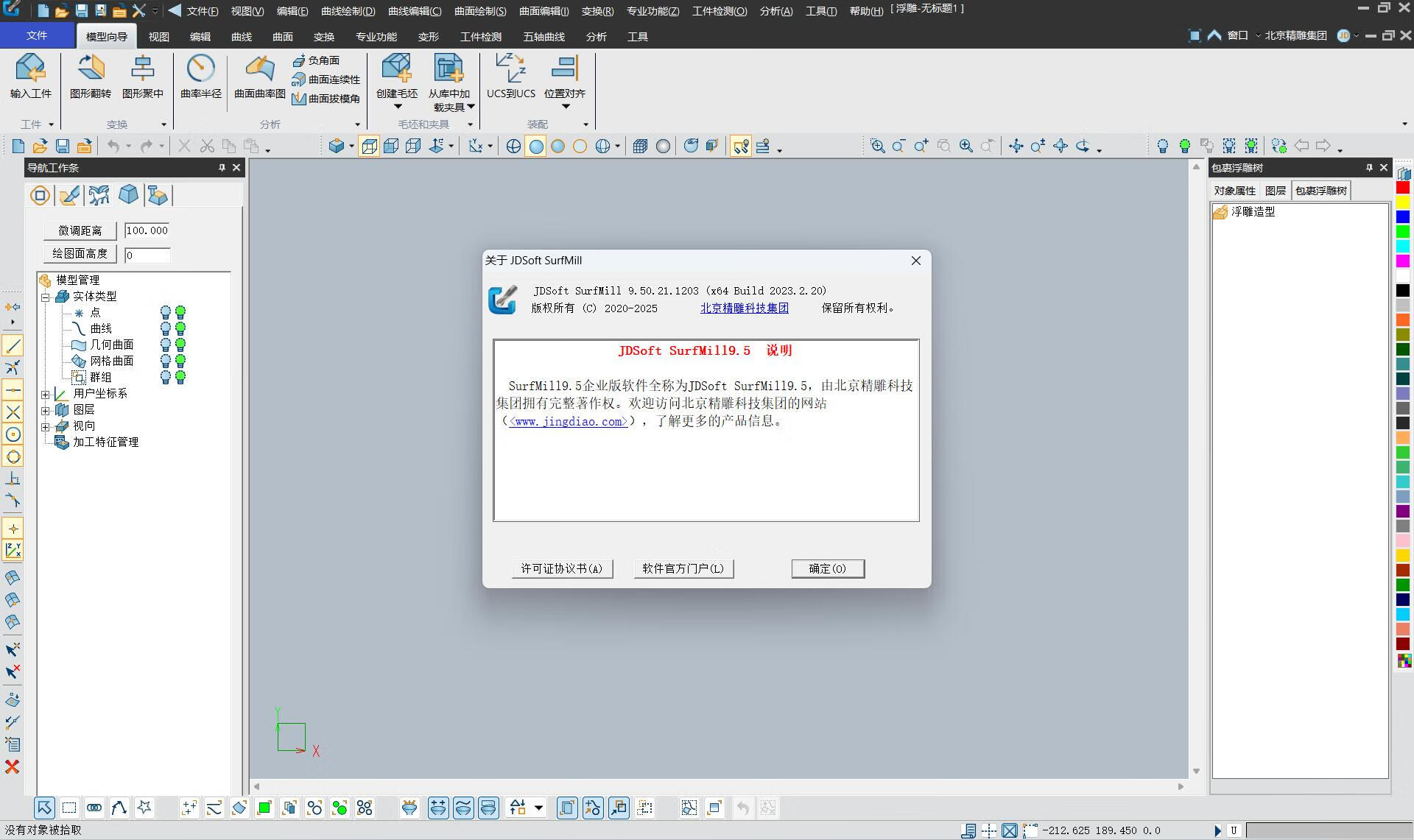Click the wireframe box view icon in toolbar

pos(369,147)
